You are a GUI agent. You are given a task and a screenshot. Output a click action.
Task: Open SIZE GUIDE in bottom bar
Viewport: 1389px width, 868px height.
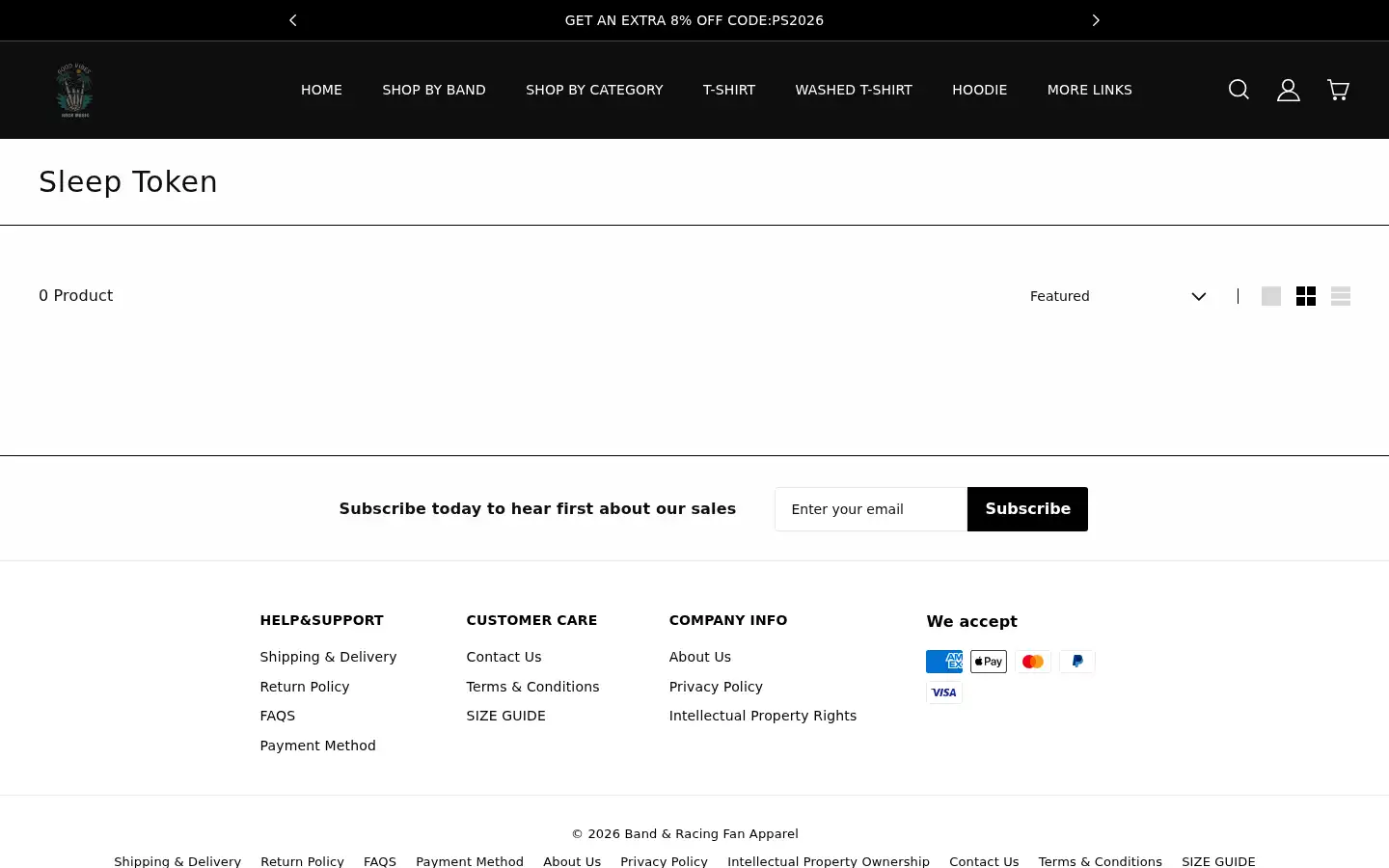pyautogui.click(x=1218, y=861)
